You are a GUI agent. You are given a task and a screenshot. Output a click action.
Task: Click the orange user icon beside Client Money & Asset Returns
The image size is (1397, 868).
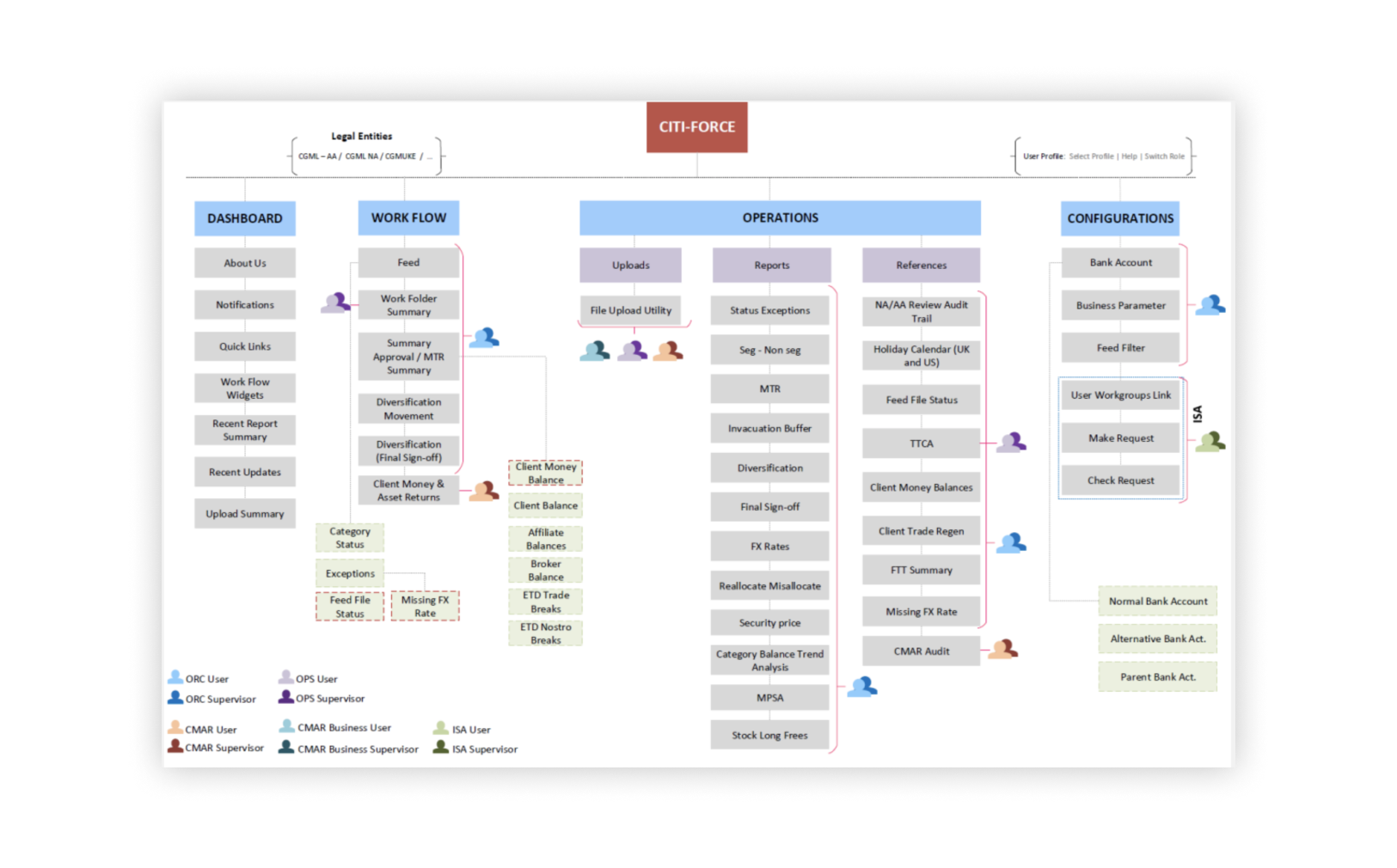click(484, 491)
